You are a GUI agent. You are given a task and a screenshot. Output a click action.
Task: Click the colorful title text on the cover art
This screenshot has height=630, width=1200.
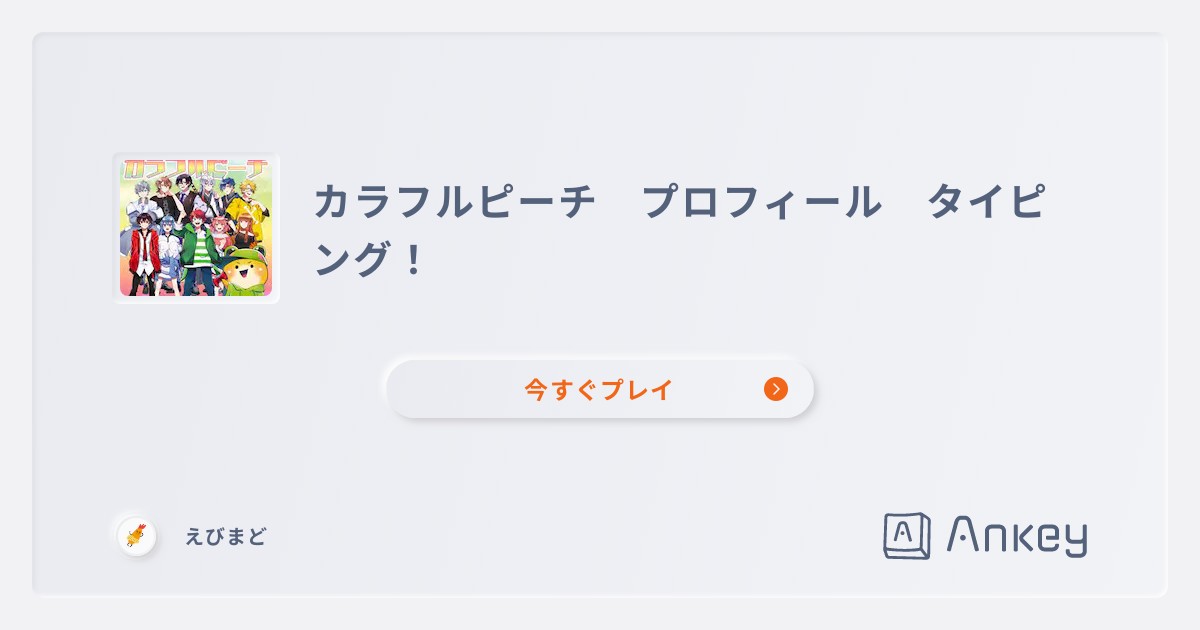(x=196, y=170)
